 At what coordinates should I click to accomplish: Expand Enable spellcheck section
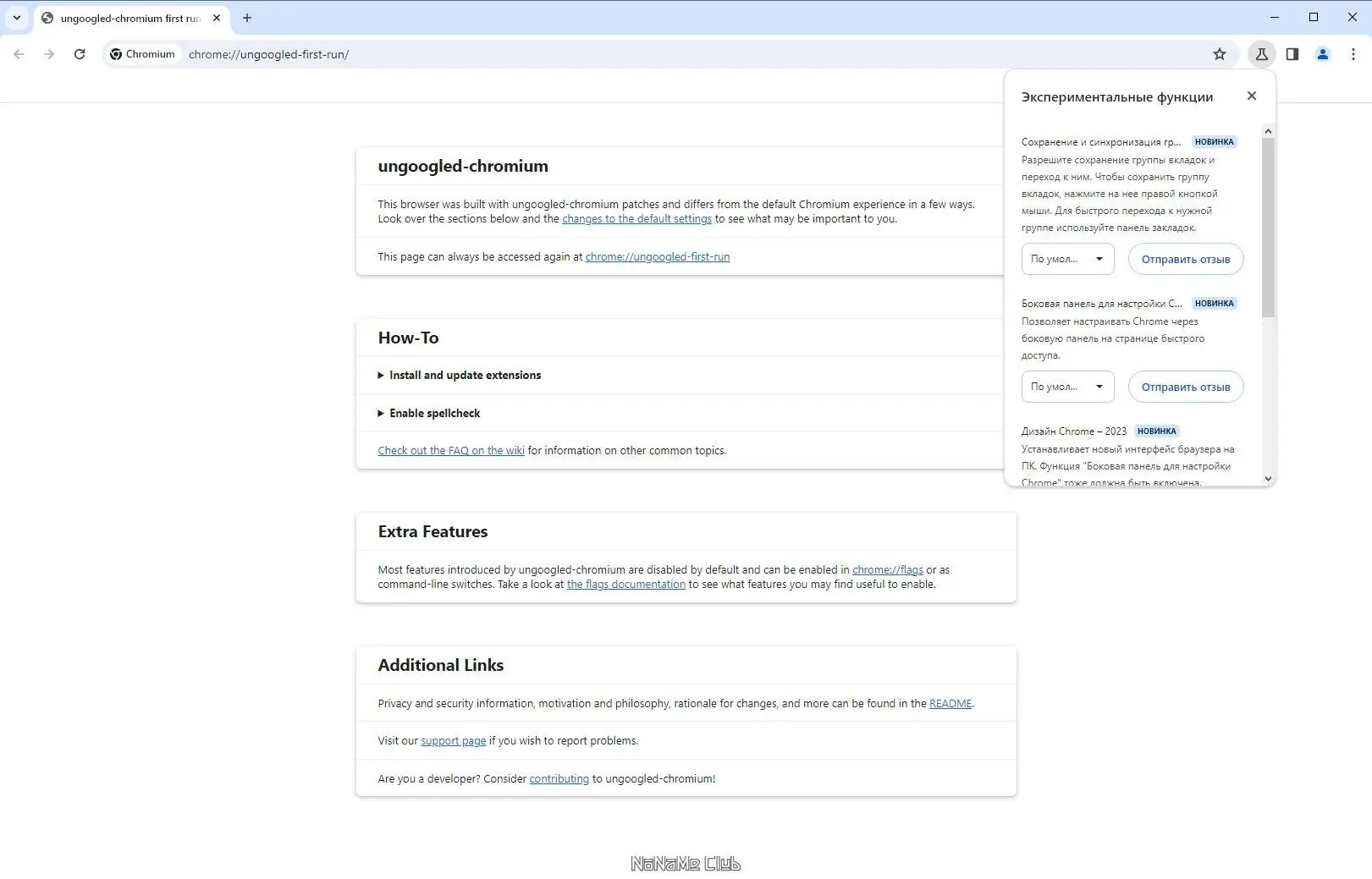pos(429,413)
